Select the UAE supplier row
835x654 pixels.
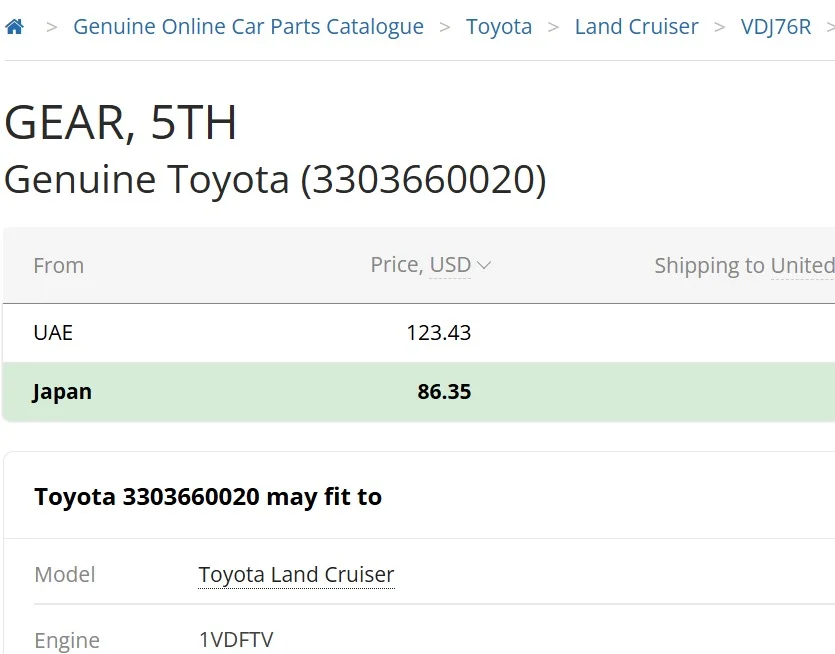[53, 332]
